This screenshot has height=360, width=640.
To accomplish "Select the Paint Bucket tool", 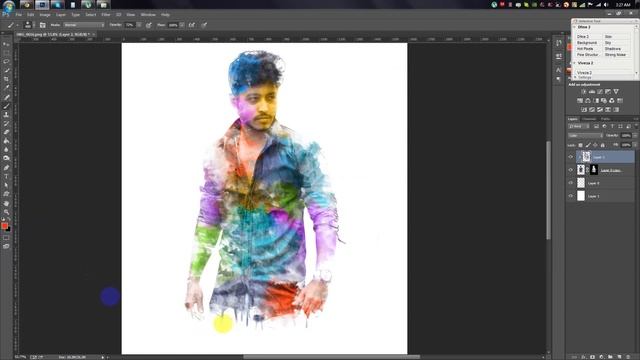I will pos(6,141).
